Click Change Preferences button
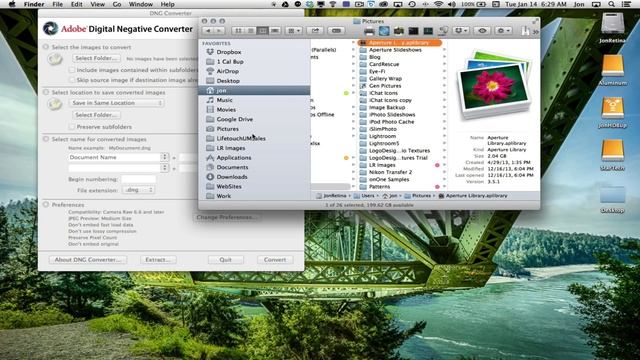640x360 pixels. click(x=227, y=217)
